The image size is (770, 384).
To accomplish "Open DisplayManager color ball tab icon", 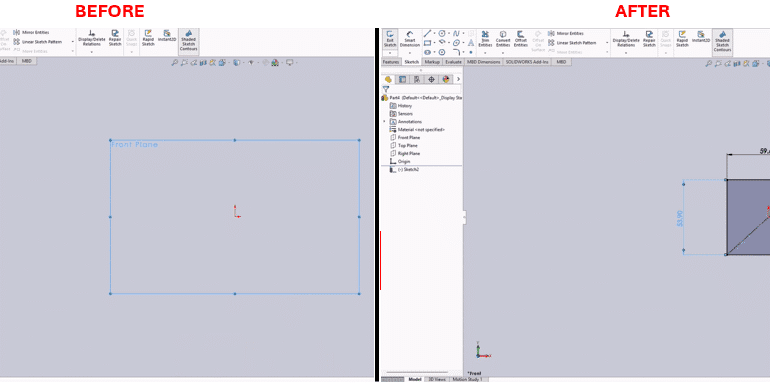I will coord(446,79).
